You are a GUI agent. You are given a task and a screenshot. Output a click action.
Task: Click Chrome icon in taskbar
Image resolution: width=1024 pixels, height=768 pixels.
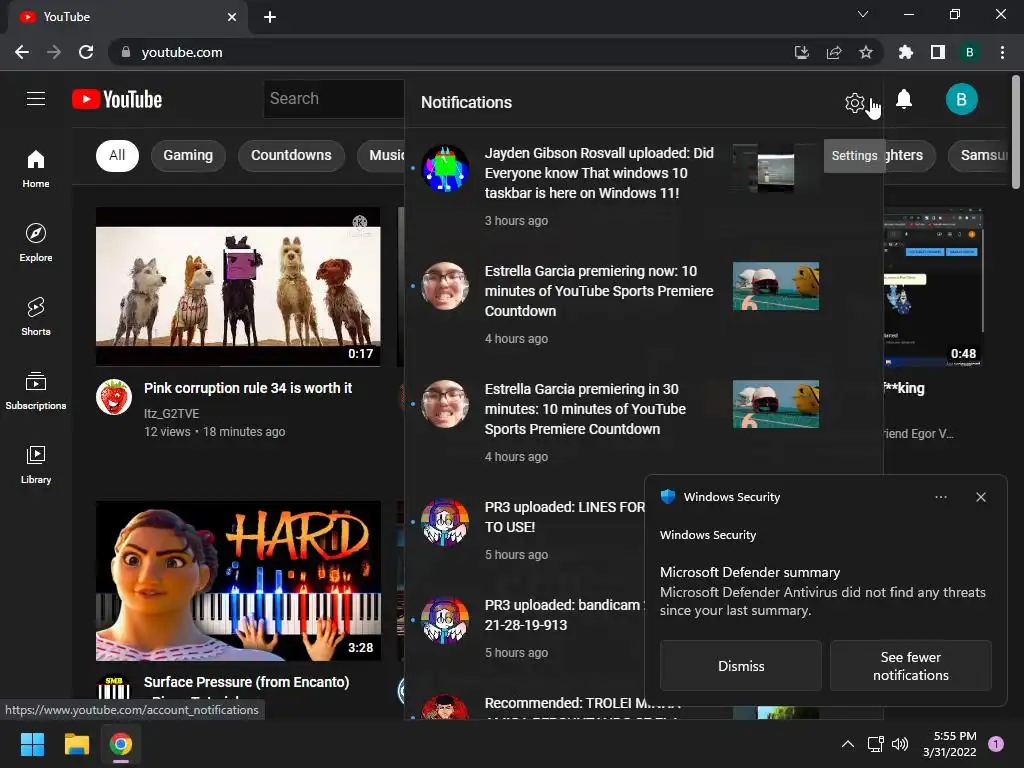121,744
